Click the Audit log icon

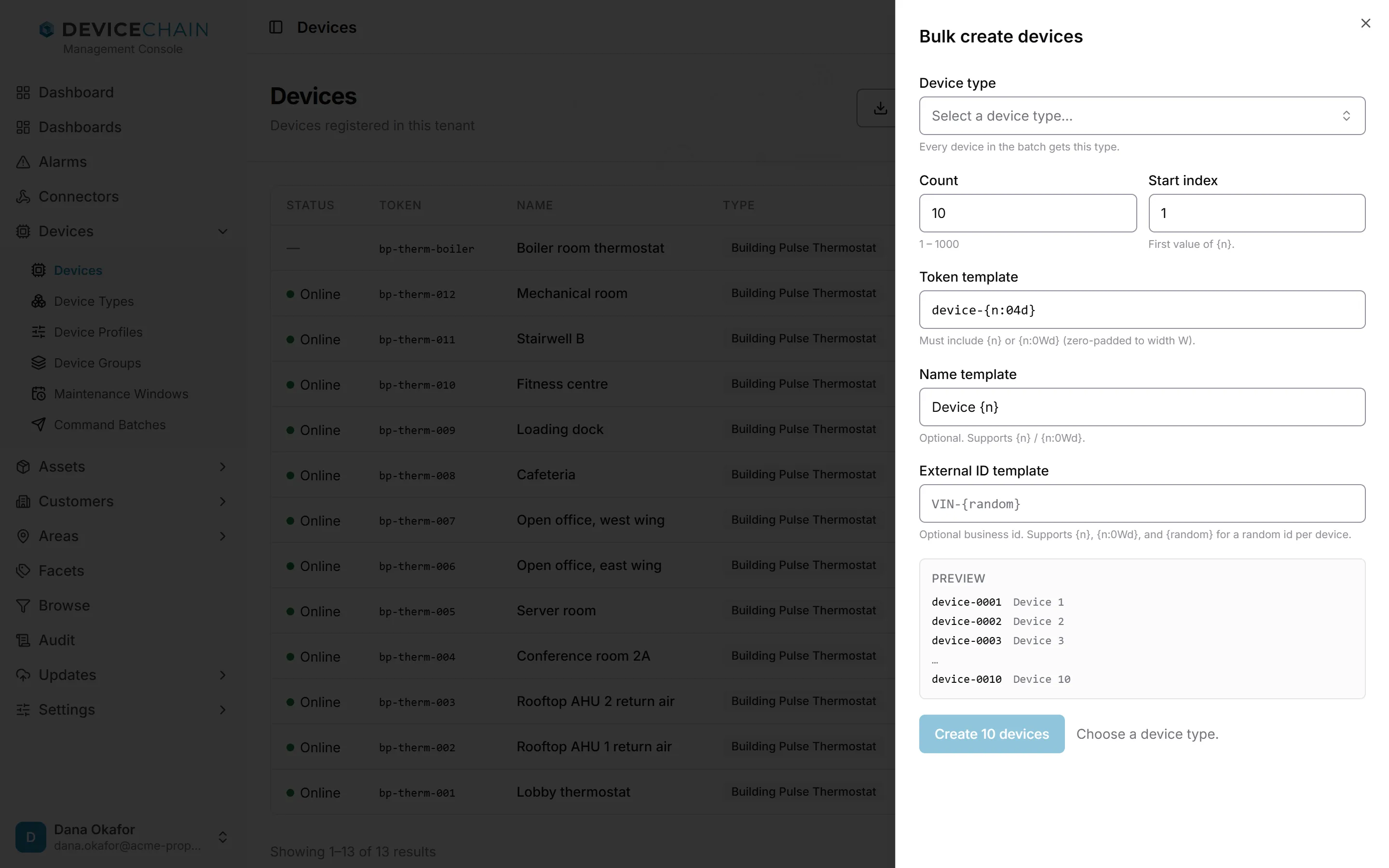pyautogui.click(x=23, y=640)
